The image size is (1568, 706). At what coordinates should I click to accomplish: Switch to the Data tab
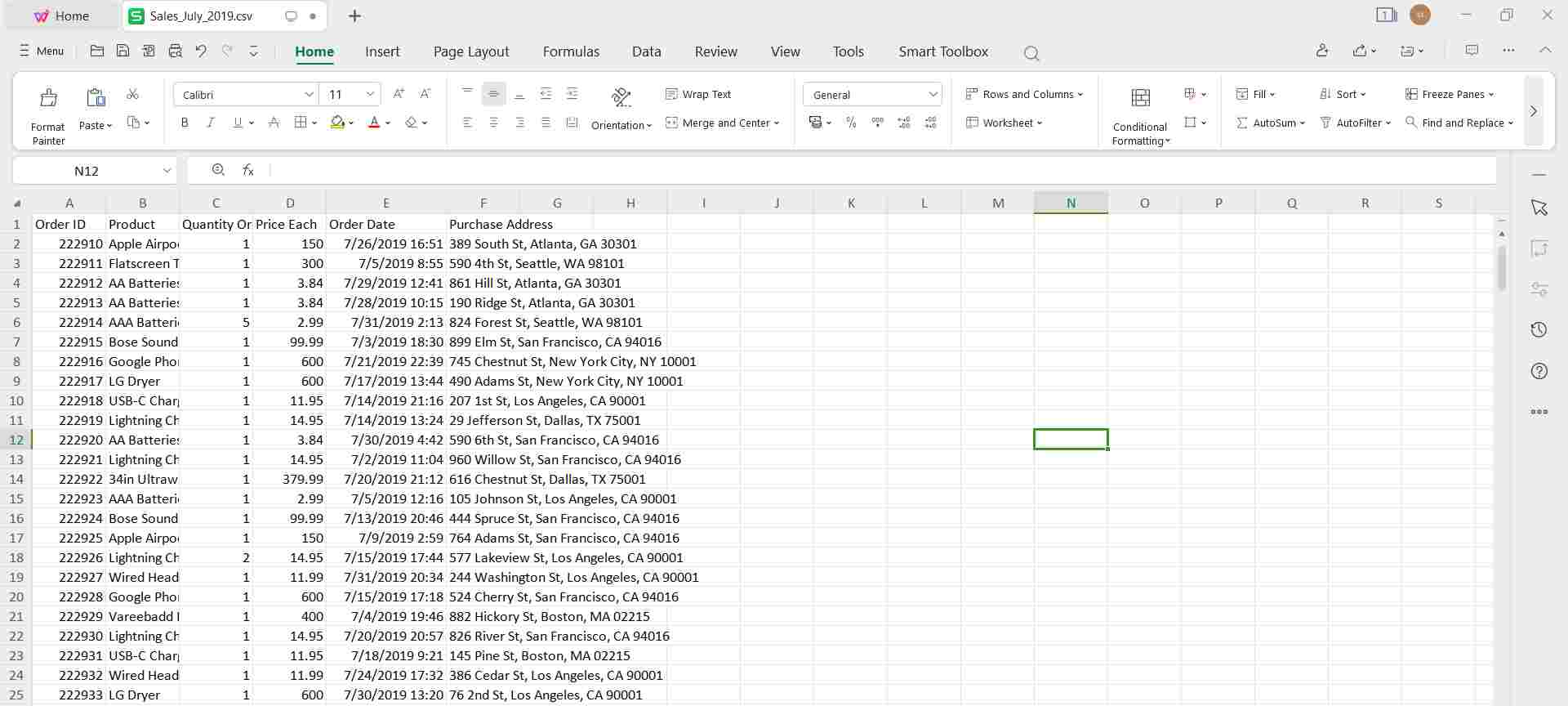[646, 51]
